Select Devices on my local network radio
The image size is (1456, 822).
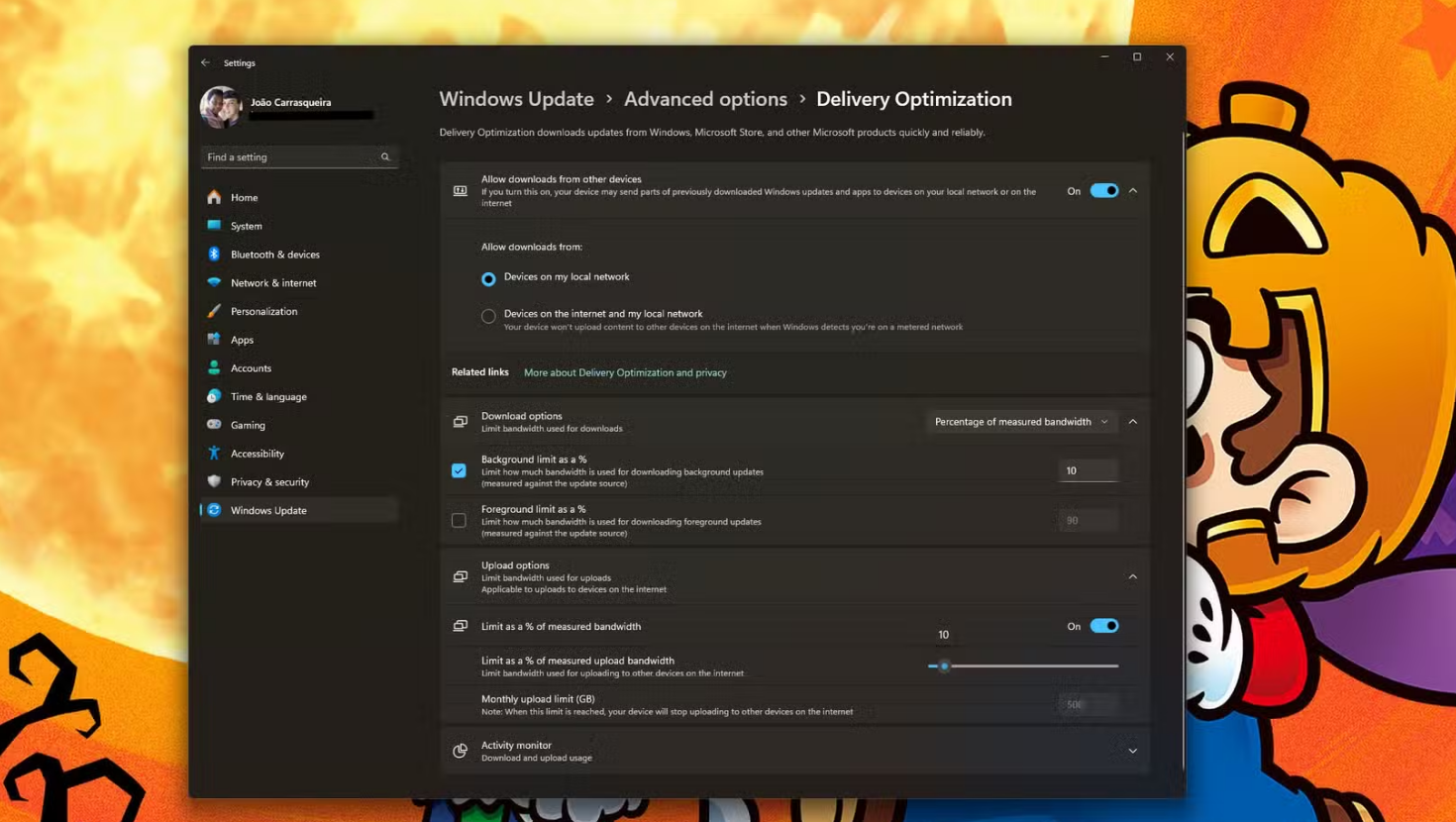tap(488, 279)
